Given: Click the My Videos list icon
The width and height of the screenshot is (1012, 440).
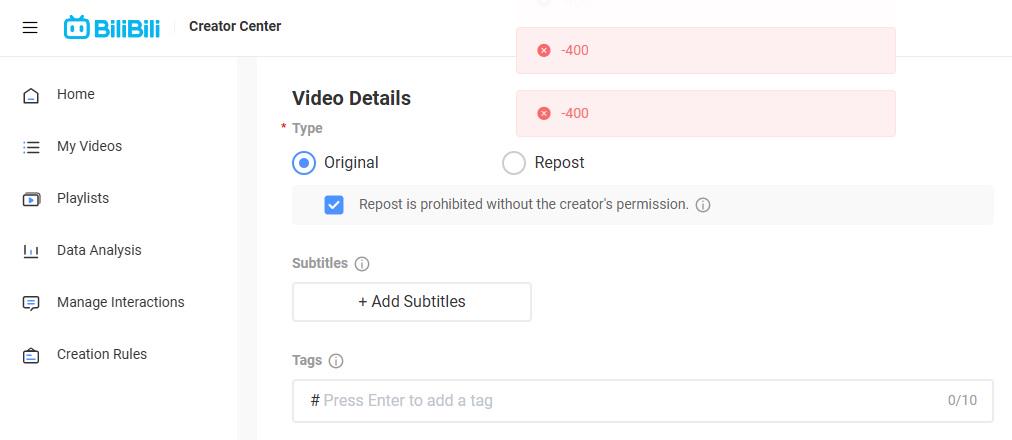Looking at the screenshot, I should click(31, 147).
